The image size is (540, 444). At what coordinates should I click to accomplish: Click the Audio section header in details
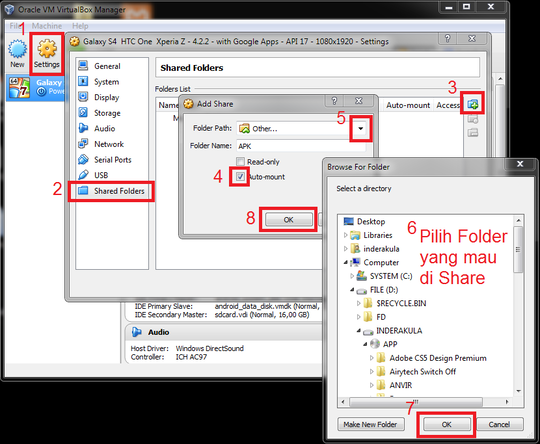coord(158,332)
